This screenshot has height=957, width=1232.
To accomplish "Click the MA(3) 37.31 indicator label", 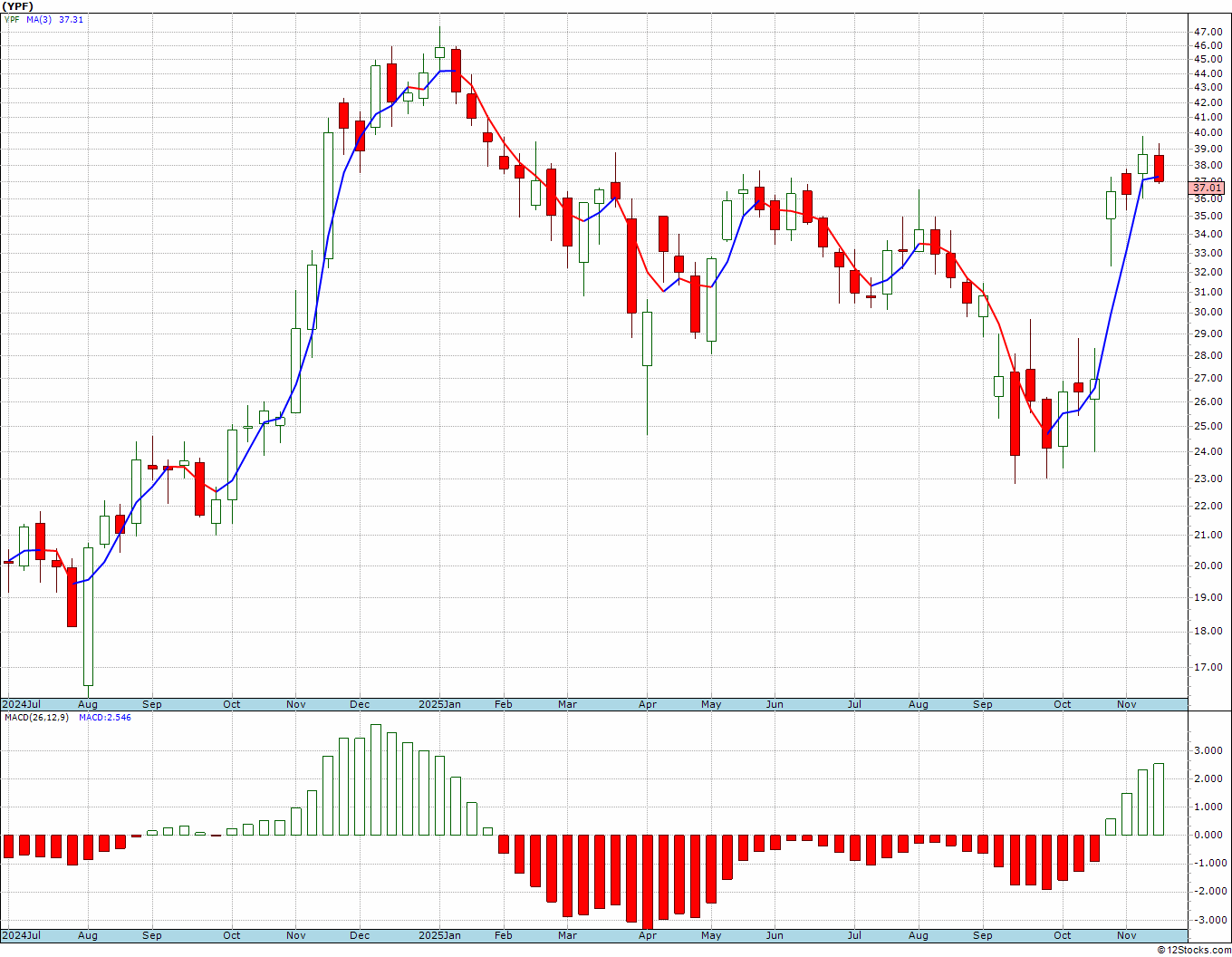I will [x=54, y=19].
